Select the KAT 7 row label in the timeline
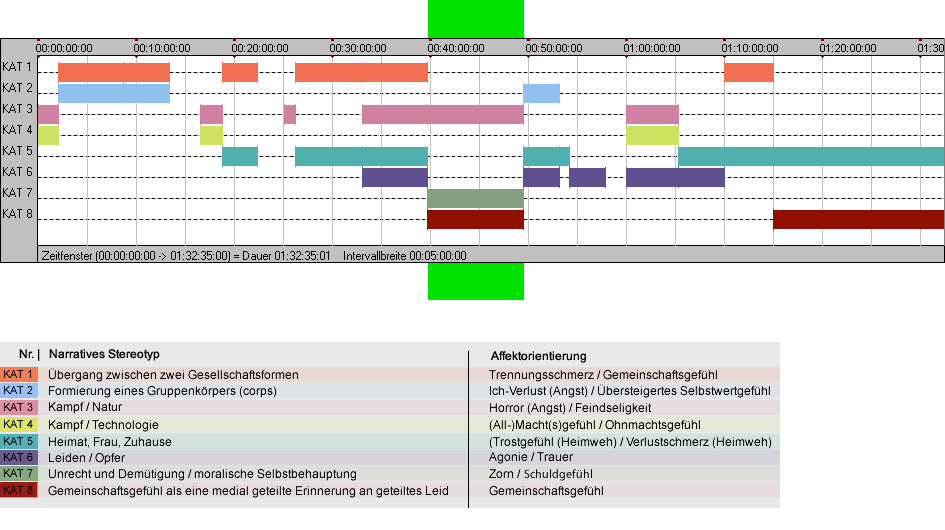945x530 pixels. [x=17, y=193]
